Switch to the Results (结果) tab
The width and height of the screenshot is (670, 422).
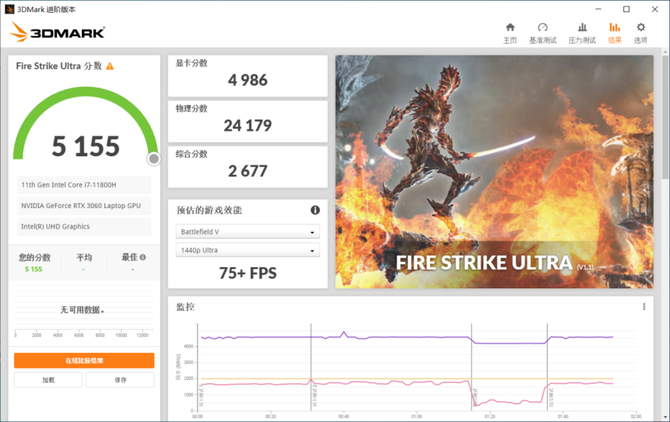pyautogui.click(x=614, y=33)
